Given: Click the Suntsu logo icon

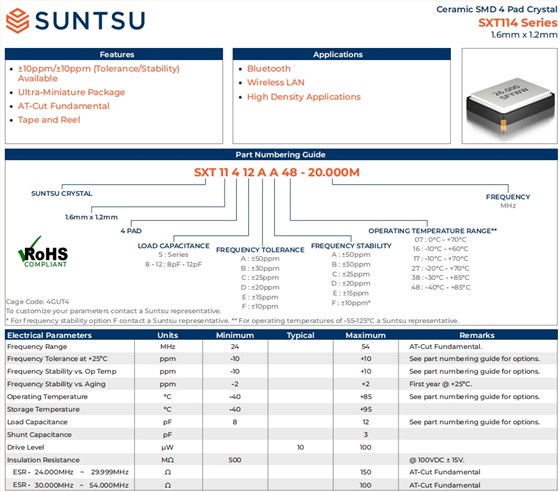Looking at the screenshot, I should pyautogui.click(x=17, y=21).
